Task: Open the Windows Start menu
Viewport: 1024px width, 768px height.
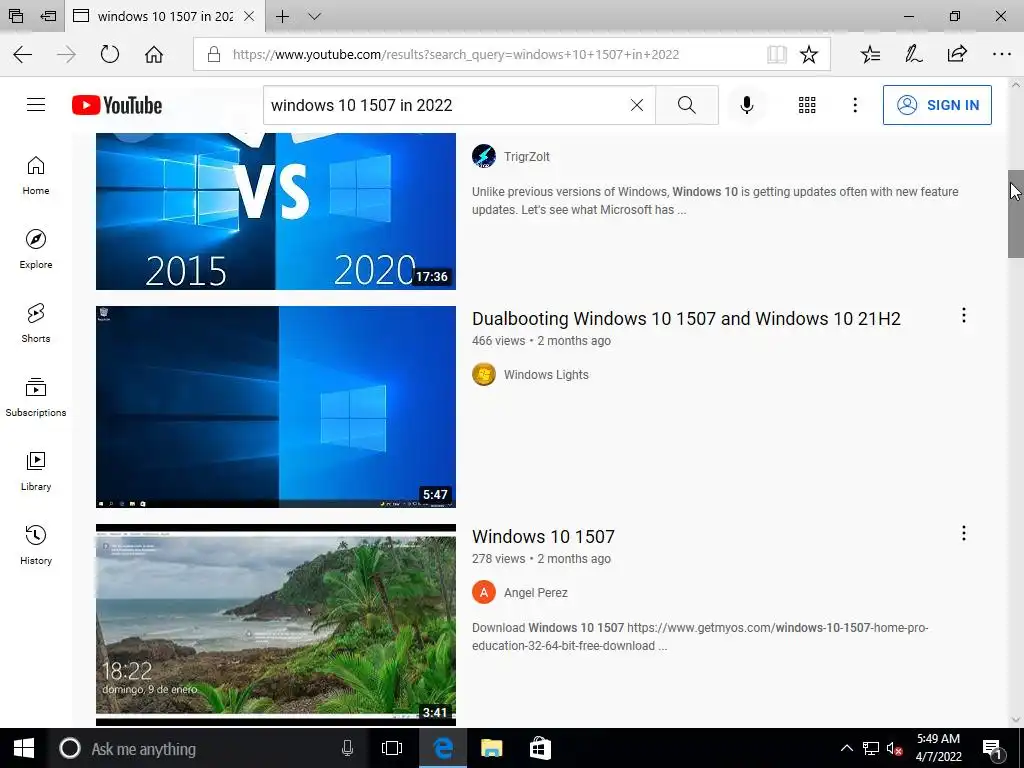Action: (24, 748)
